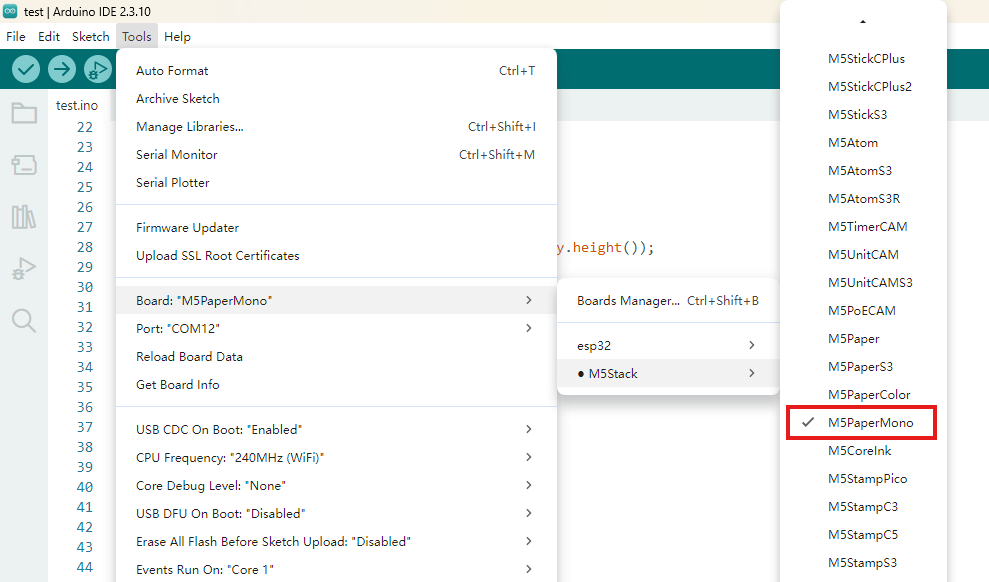Open the Sketch menu
The width and height of the screenshot is (989, 582).
pyautogui.click(x=91, y=37)
